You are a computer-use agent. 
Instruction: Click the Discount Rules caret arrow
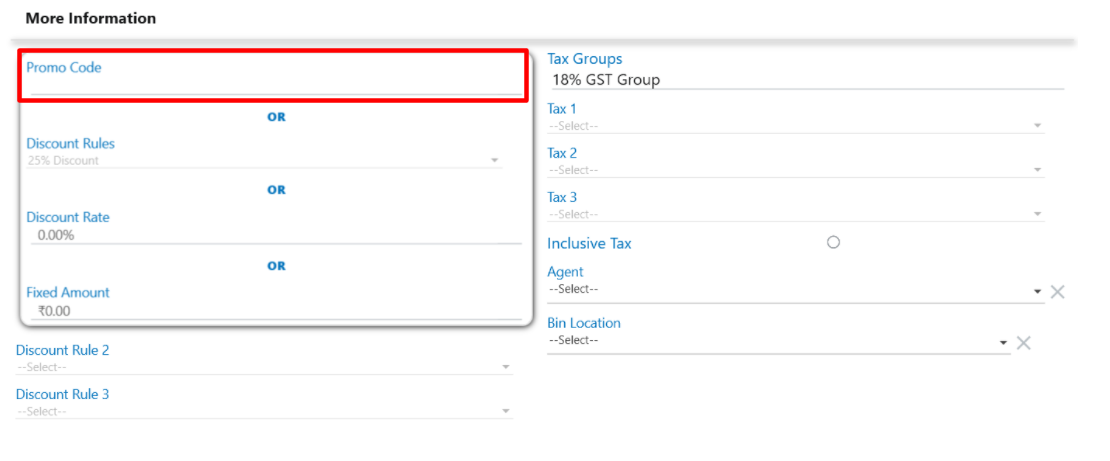(494, 161)
